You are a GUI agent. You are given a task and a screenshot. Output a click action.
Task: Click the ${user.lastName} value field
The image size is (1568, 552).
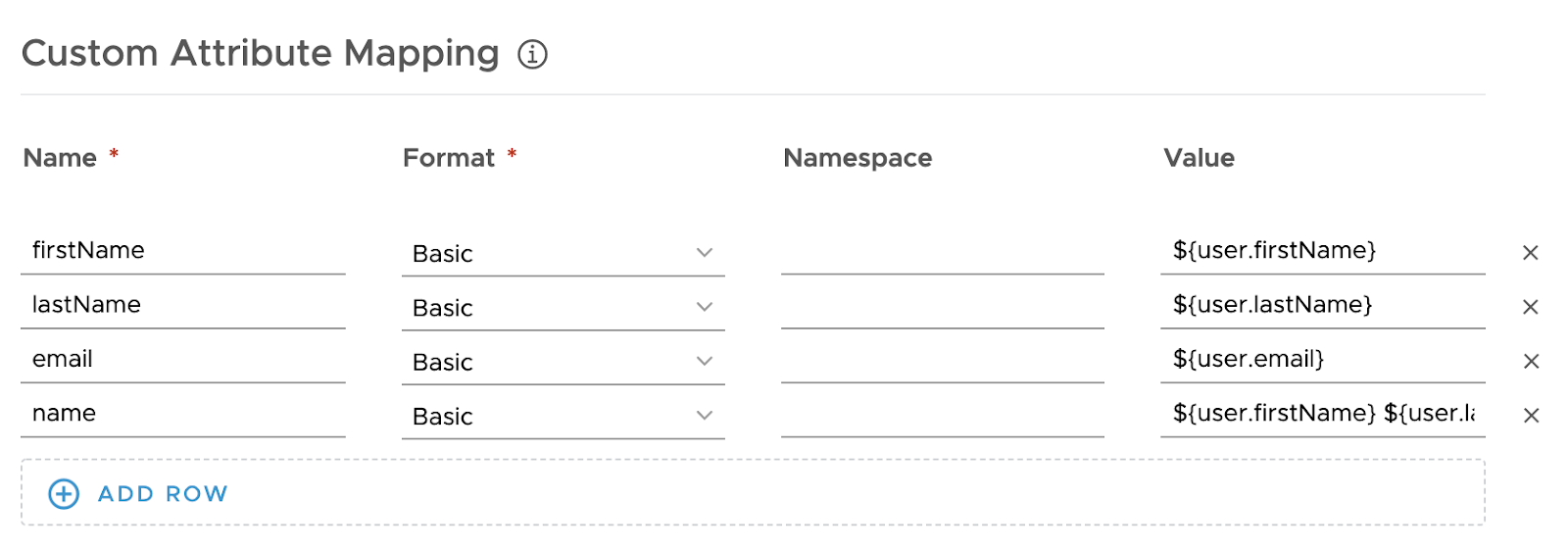pos(1321,305)
